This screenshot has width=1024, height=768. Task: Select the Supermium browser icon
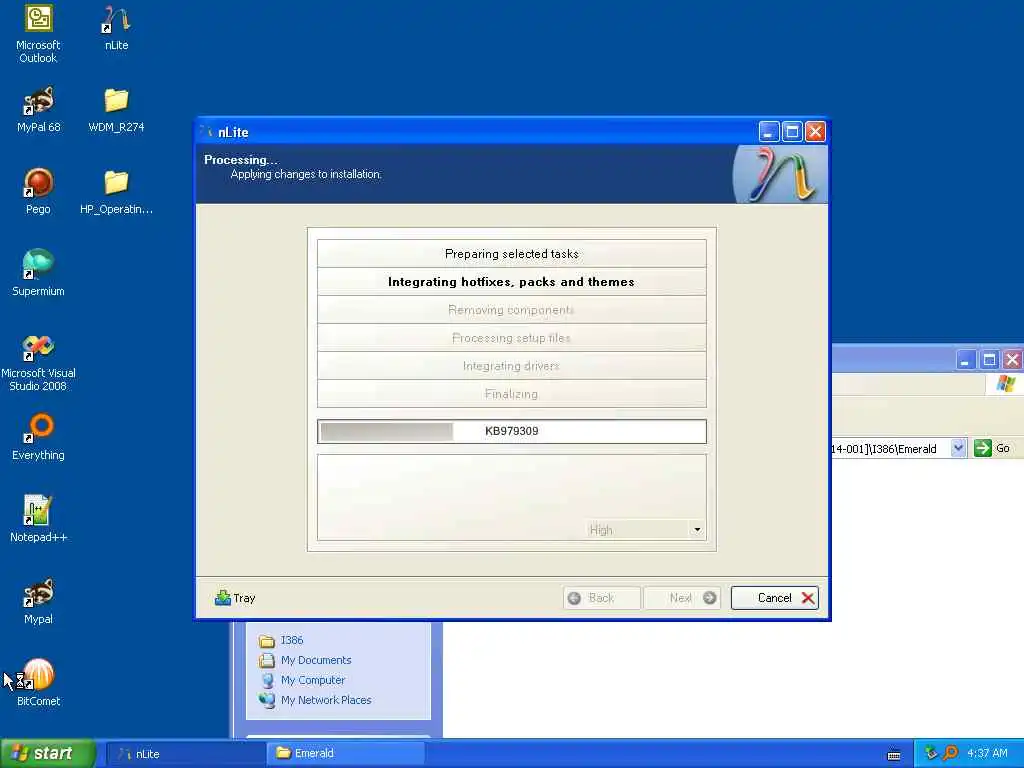pos(38,274)
